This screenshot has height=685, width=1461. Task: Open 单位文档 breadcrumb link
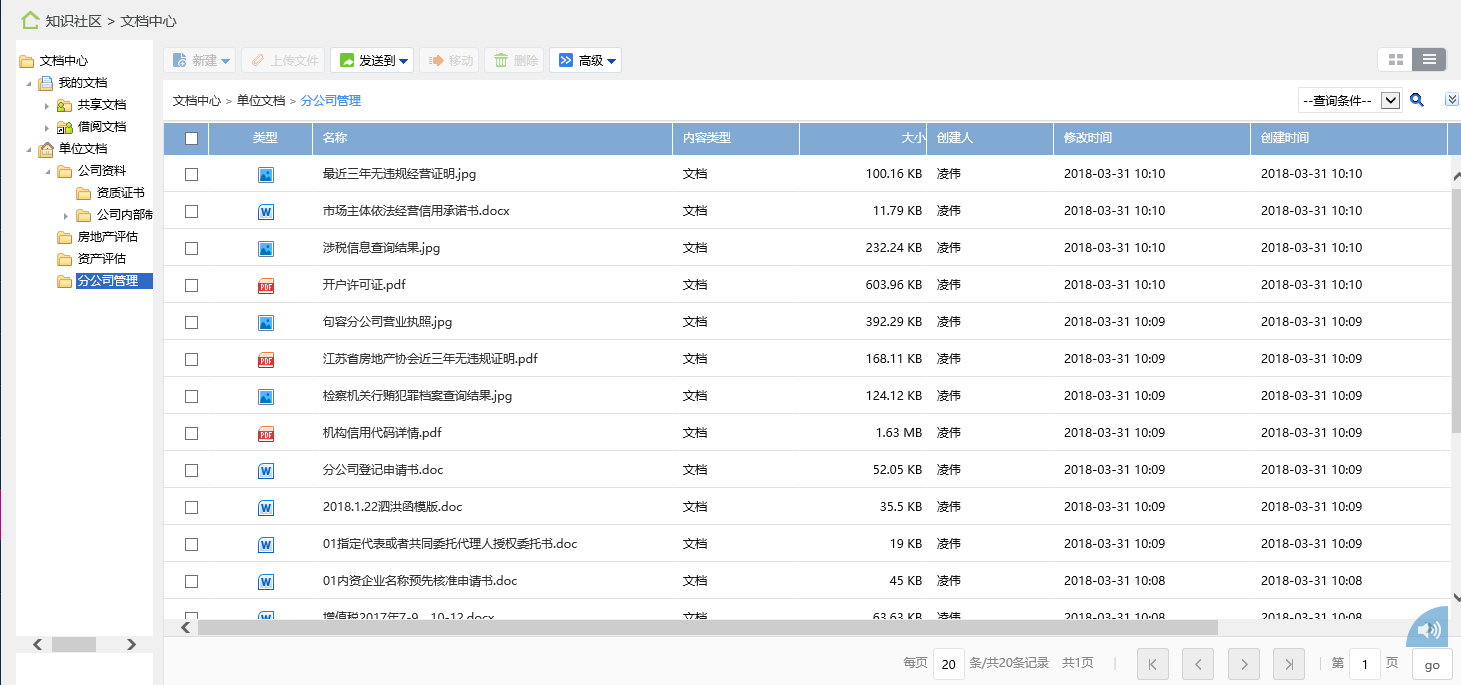(260, 100)
